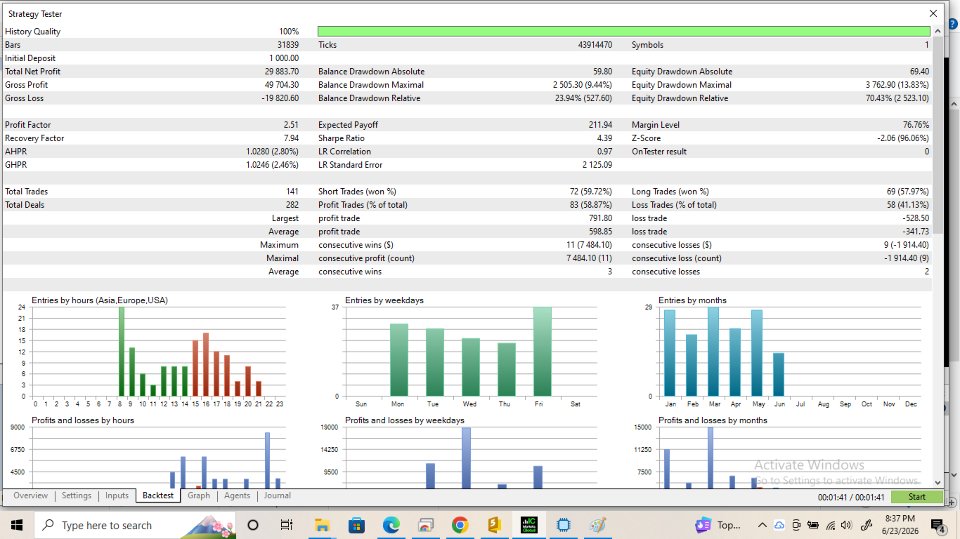This screenshot has width=960, height=539.
Task: Click the Margin Level value 76.76%
Action: pos(915,125)
